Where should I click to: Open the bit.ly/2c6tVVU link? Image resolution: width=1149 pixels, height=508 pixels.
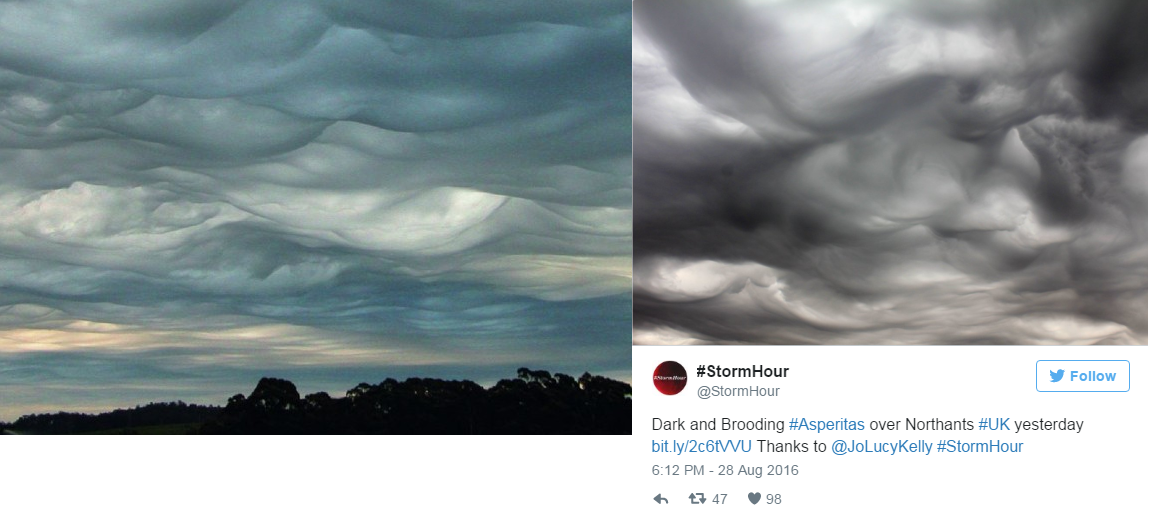click(x=701, y=446)
